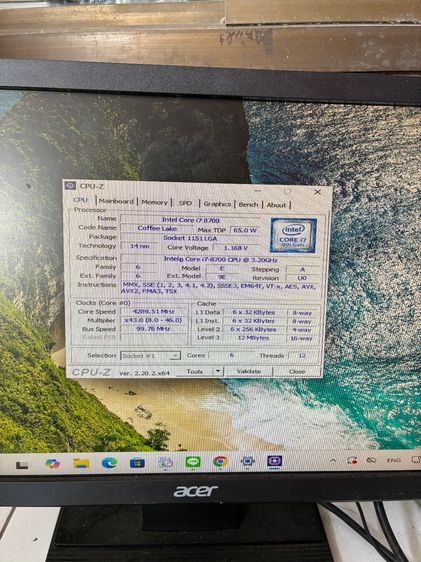This screenshot has width=421, height=562.
Task: Click the Close button in CPU-Z
Action: click(297, 372)
